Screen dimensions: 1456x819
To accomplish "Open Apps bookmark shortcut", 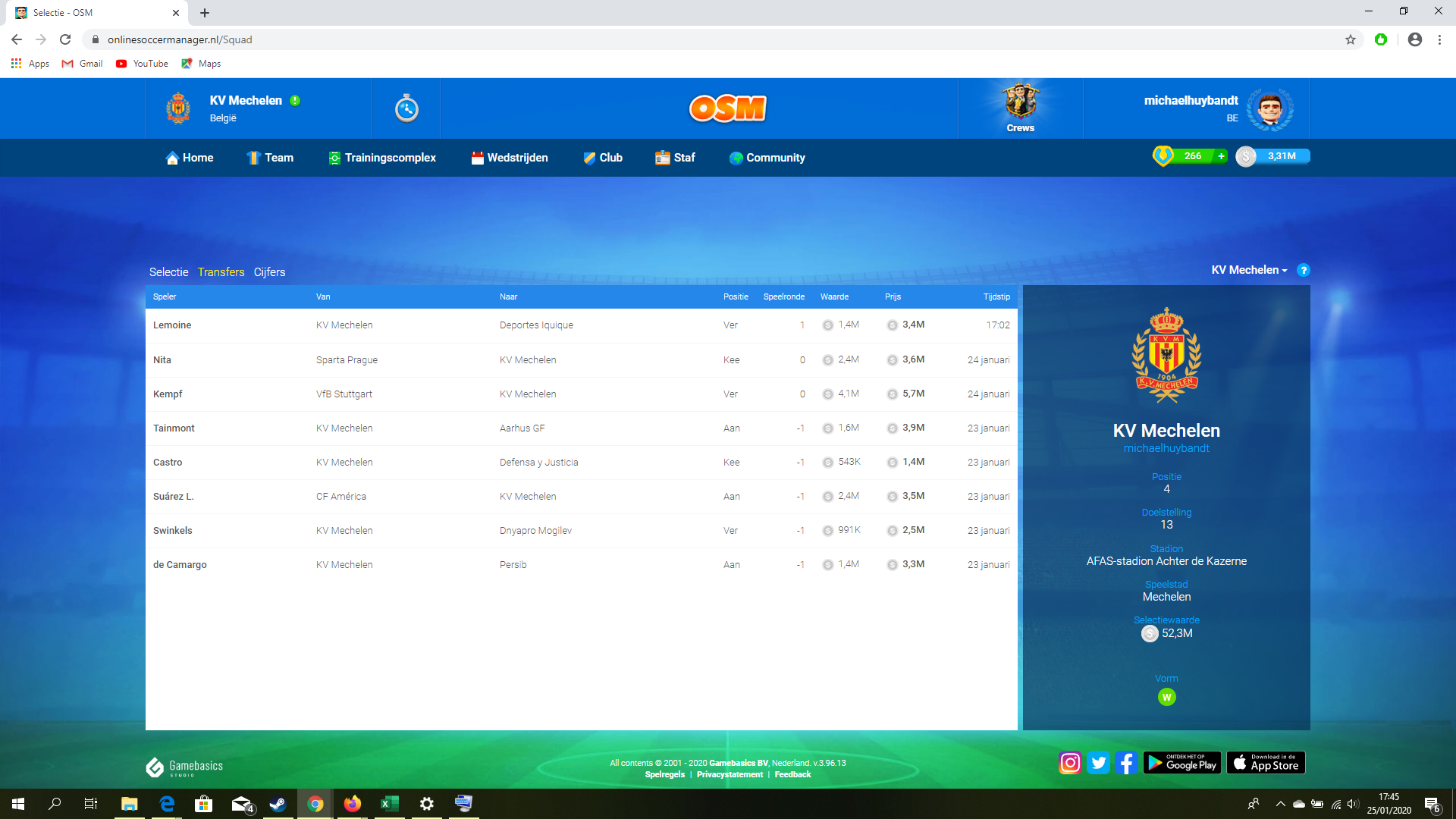I will (x=30, y=64).
